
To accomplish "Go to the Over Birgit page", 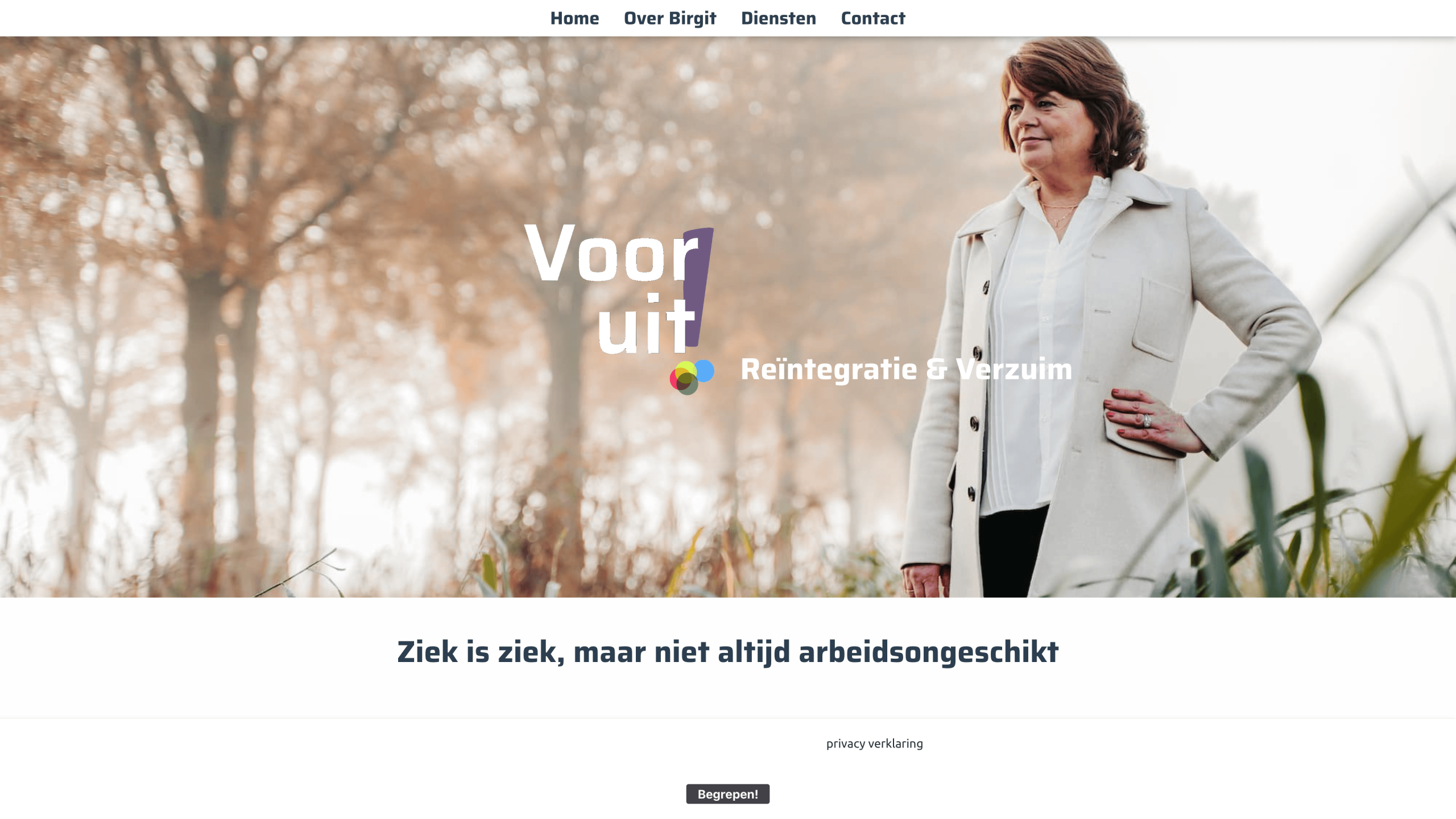I will pos(670,18).
